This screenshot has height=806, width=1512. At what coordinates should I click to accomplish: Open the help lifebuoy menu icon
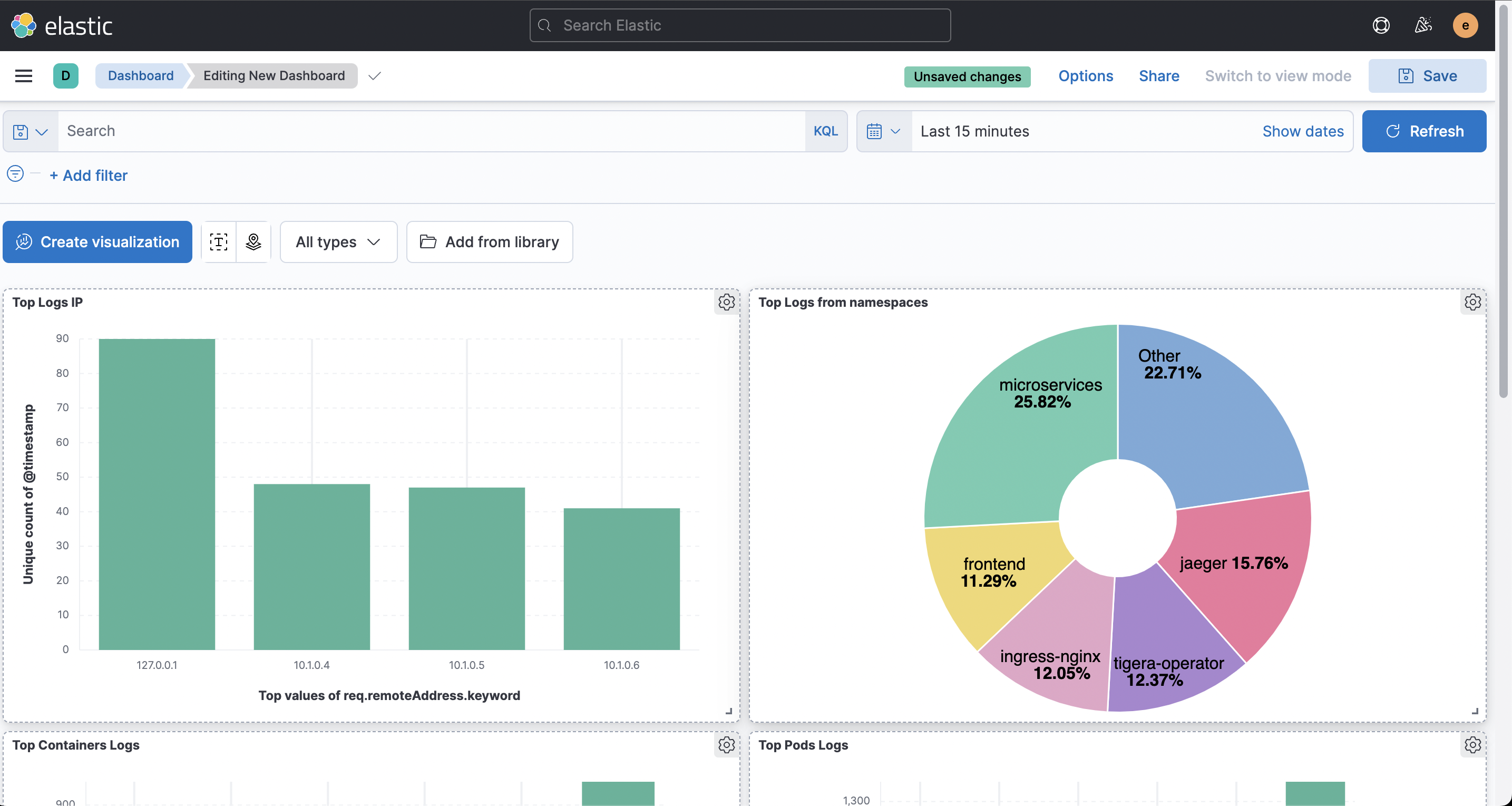pos(1381,25)
